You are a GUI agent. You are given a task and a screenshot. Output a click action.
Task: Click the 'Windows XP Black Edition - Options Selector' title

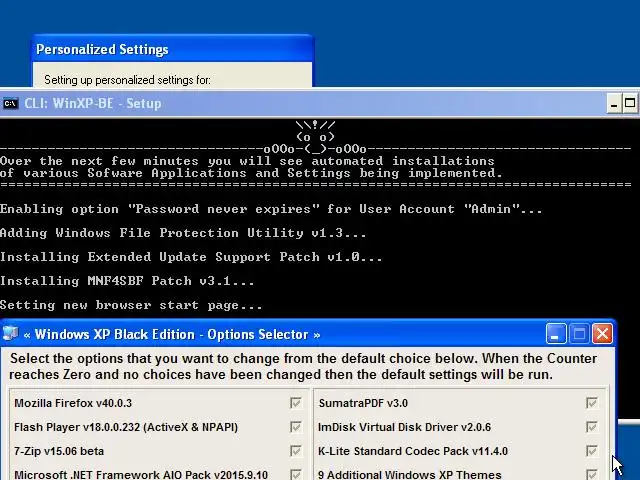point(172,334)
